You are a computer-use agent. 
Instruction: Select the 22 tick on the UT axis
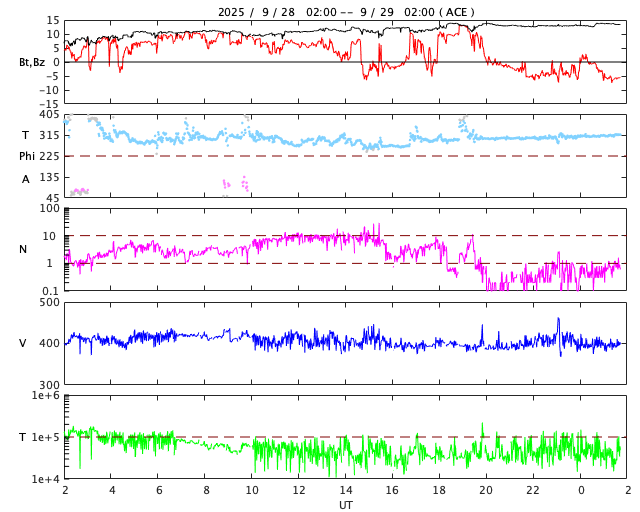(x=533, y=491)
